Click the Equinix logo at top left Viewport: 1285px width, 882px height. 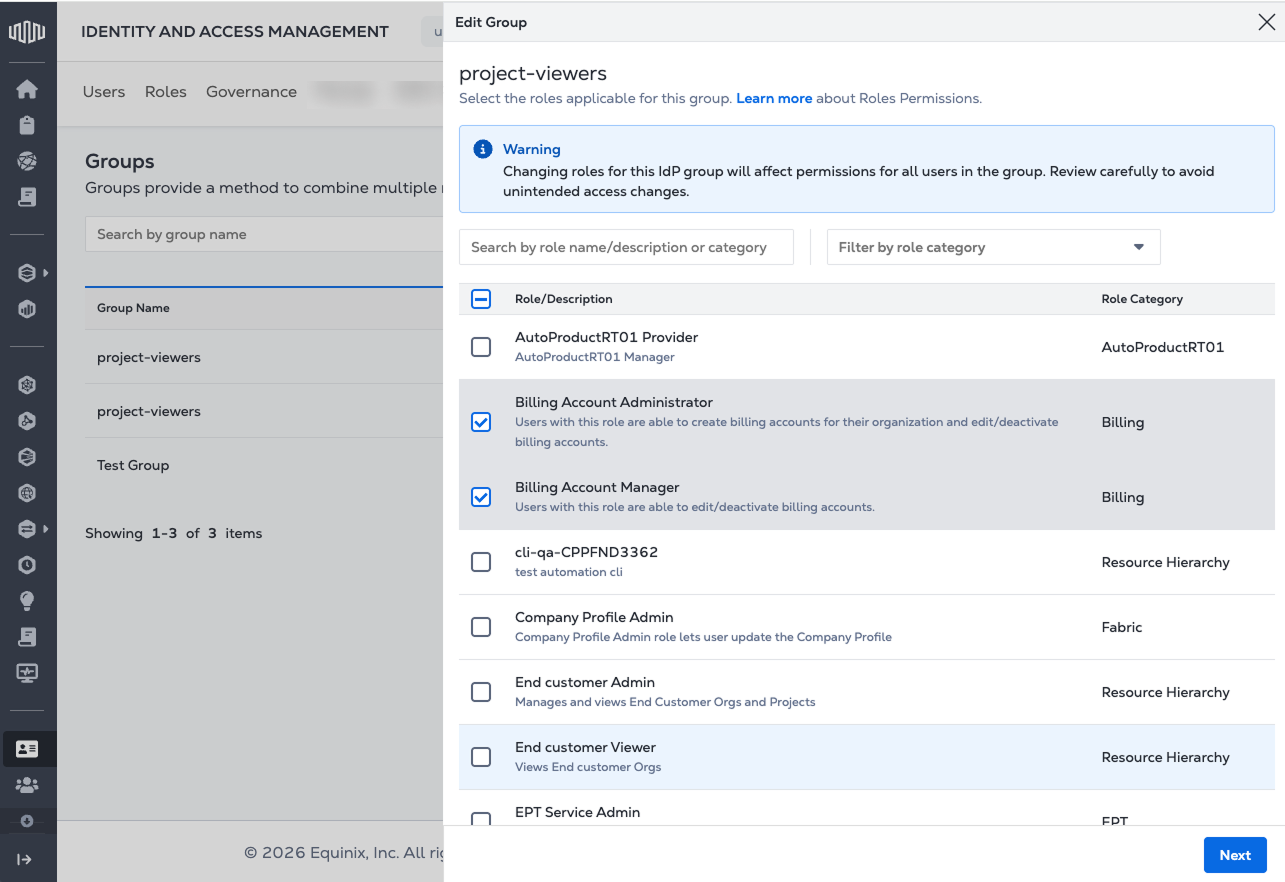tap(27, 32)
